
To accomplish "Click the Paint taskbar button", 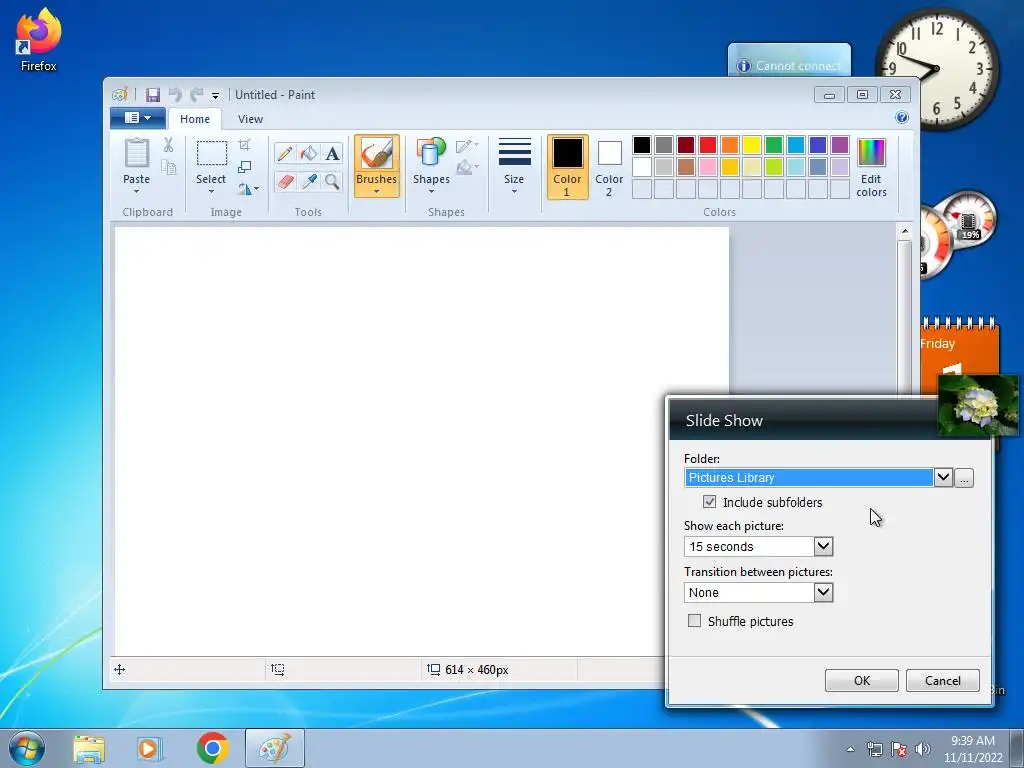I will (275, 748).
